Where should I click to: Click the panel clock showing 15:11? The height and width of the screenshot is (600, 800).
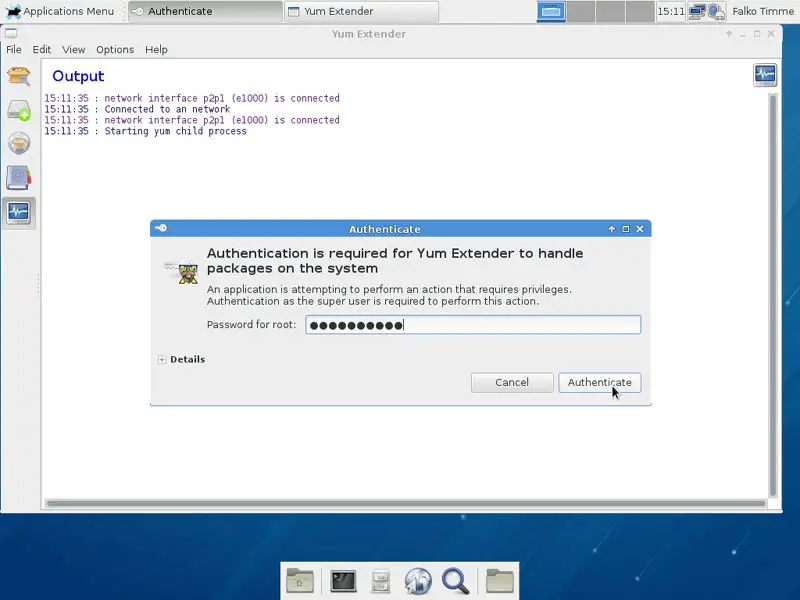click(x=670, y=11)
